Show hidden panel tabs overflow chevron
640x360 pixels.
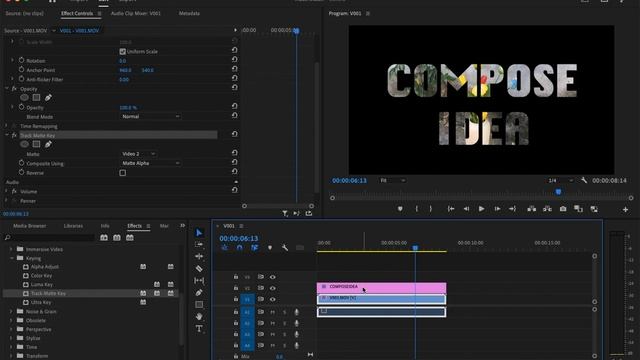182,226
